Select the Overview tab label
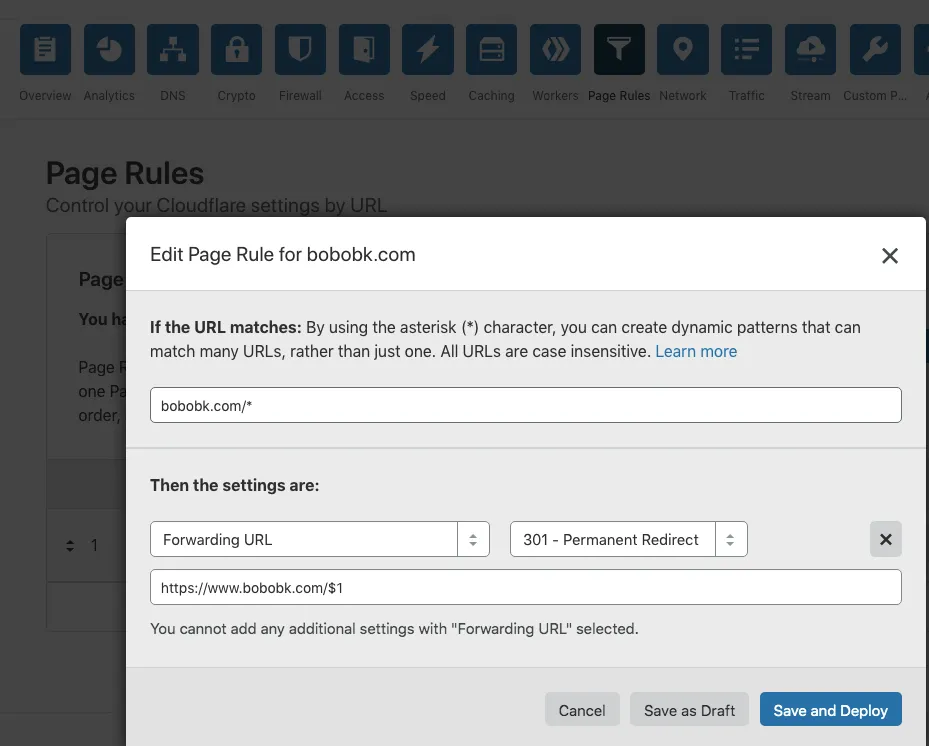 tap(45, 95)
